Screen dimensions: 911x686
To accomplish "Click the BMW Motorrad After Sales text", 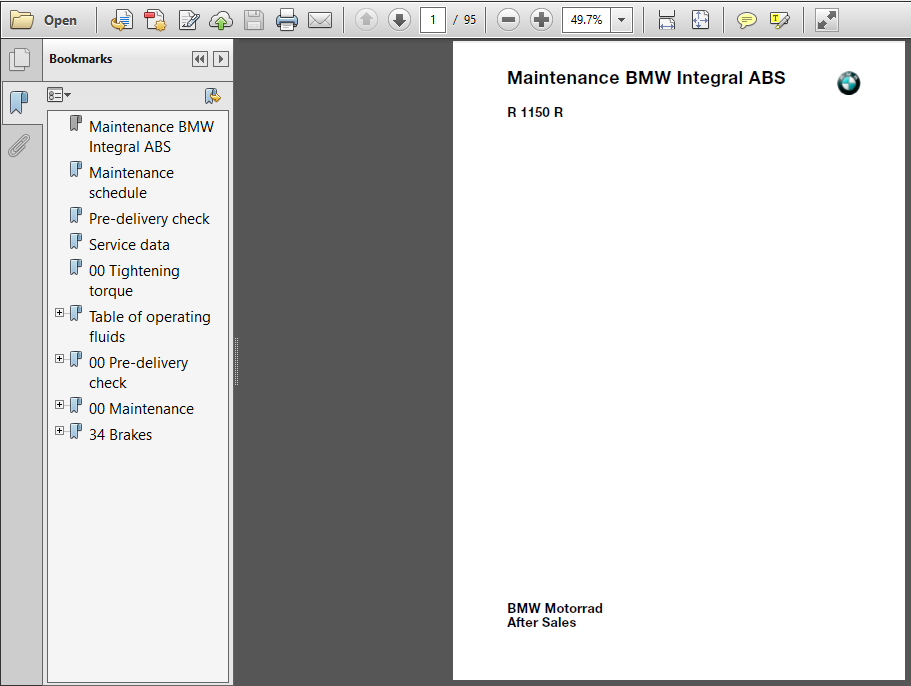I will 555,615.
